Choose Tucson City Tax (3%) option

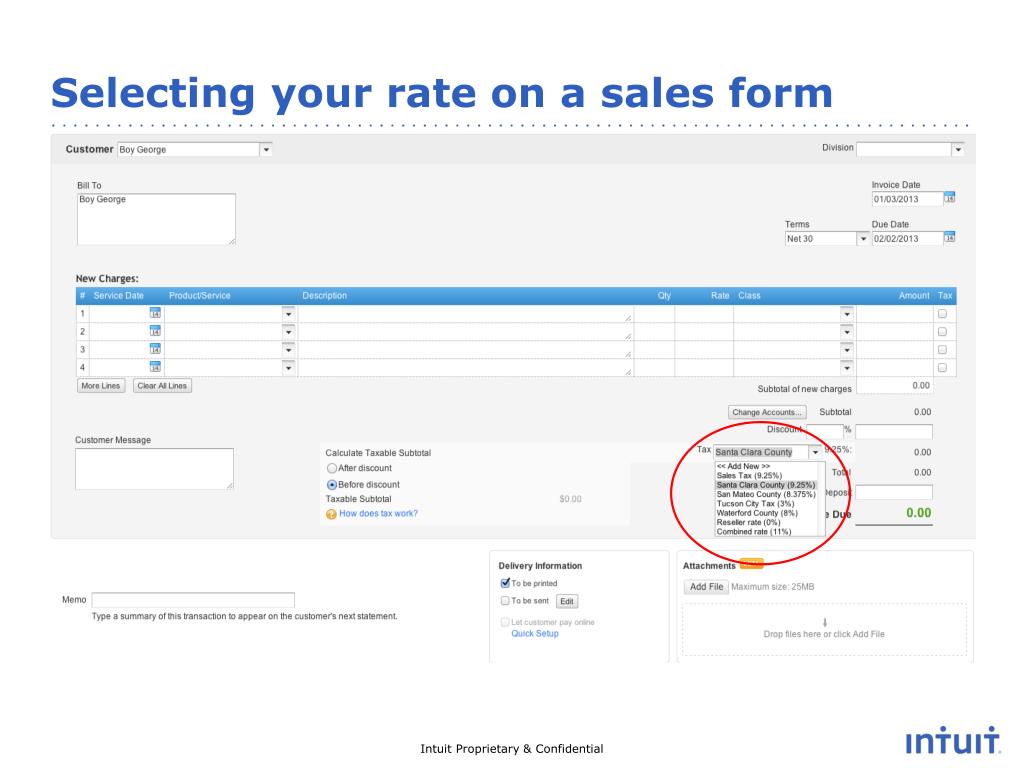[x=755, y=504]
